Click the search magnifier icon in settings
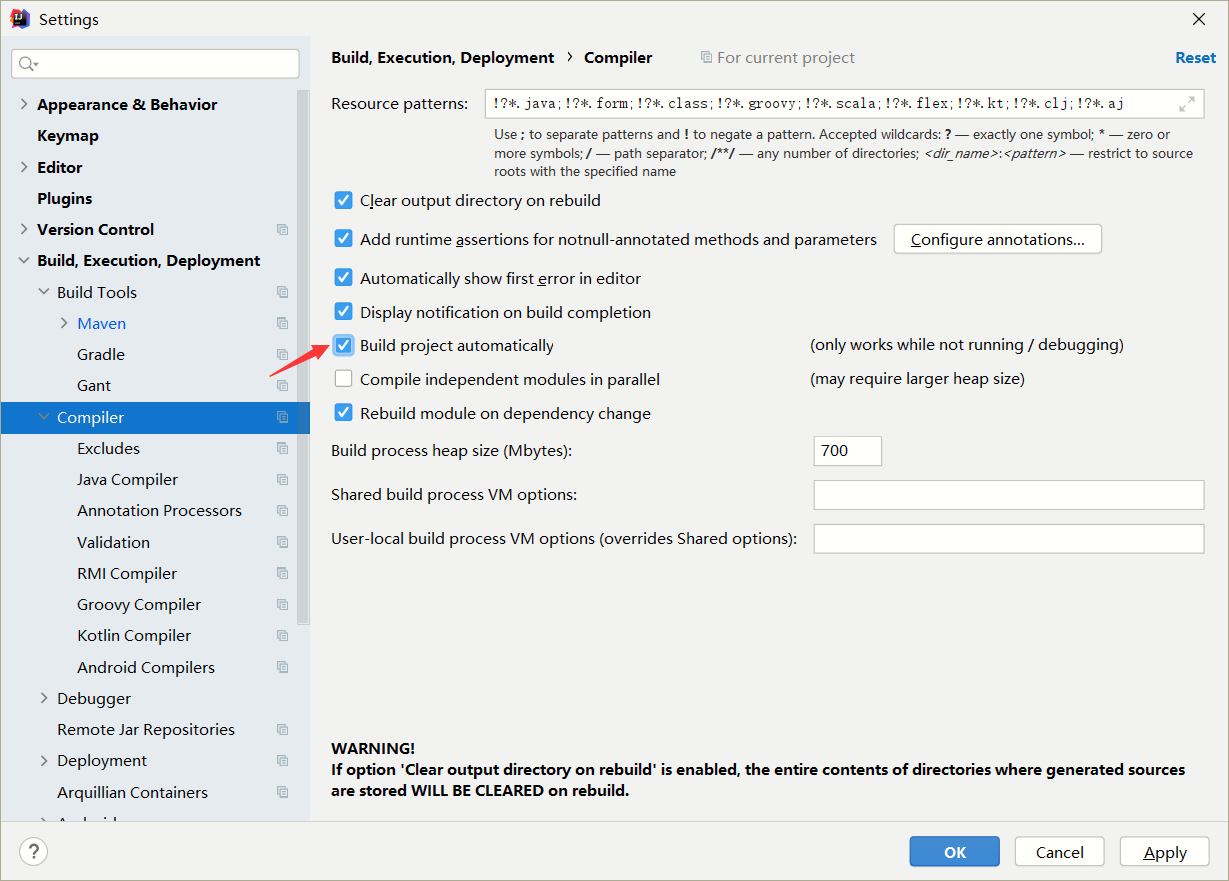 [x=27, y=64]
